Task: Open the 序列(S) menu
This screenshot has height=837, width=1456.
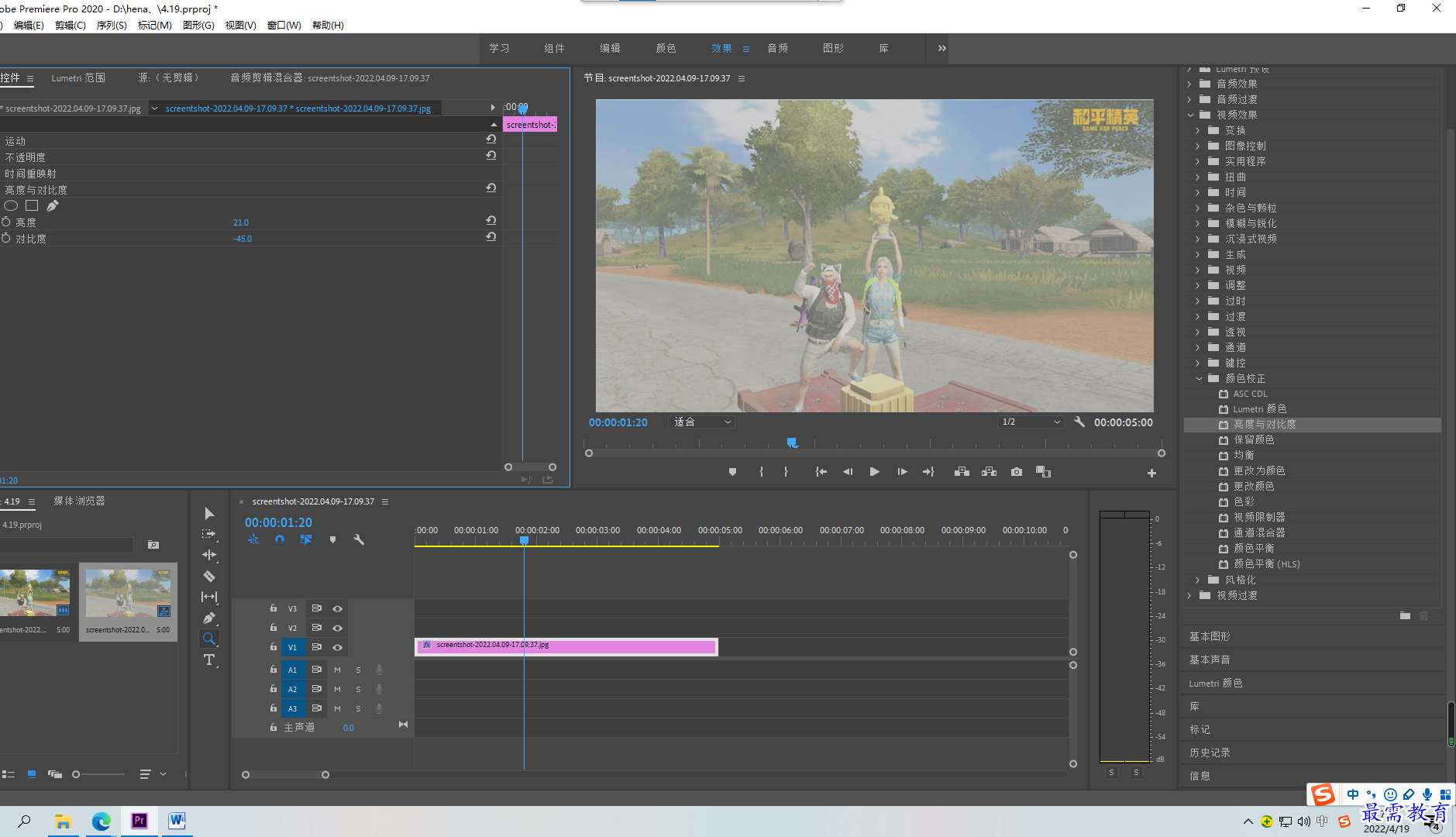Action: click(112, 26)
